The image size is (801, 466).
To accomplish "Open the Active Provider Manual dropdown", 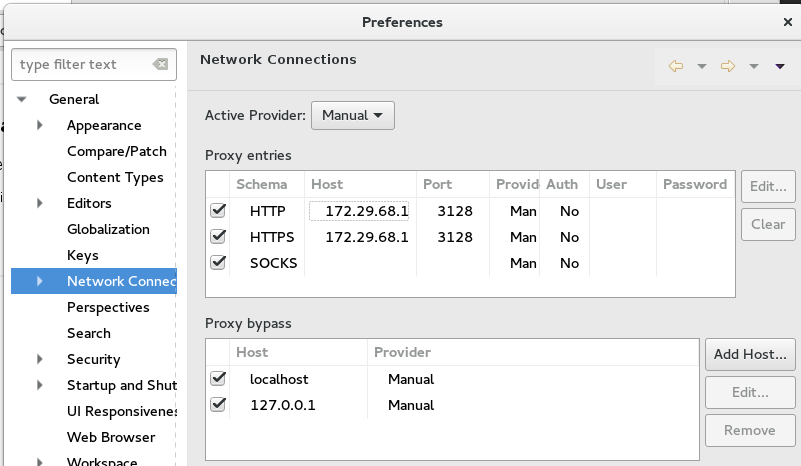I will [352, 115].
